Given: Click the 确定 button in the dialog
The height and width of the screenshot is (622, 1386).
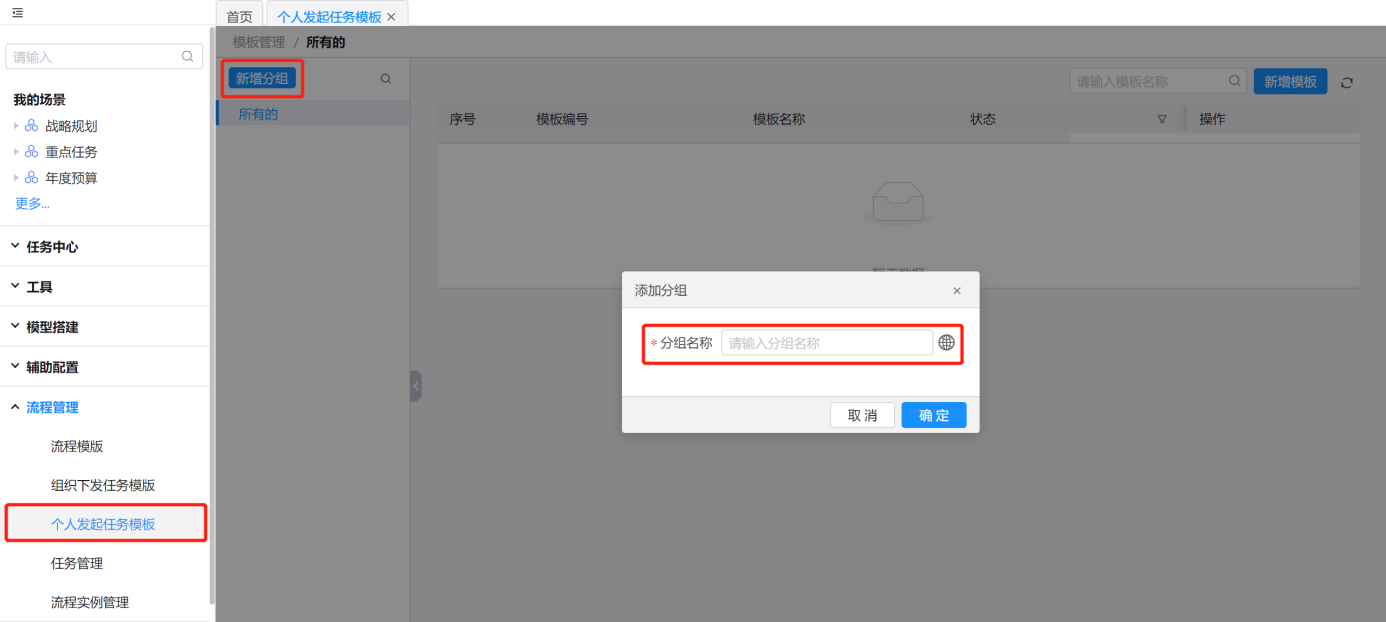Looking at the screenshot, I should point(933,415).
